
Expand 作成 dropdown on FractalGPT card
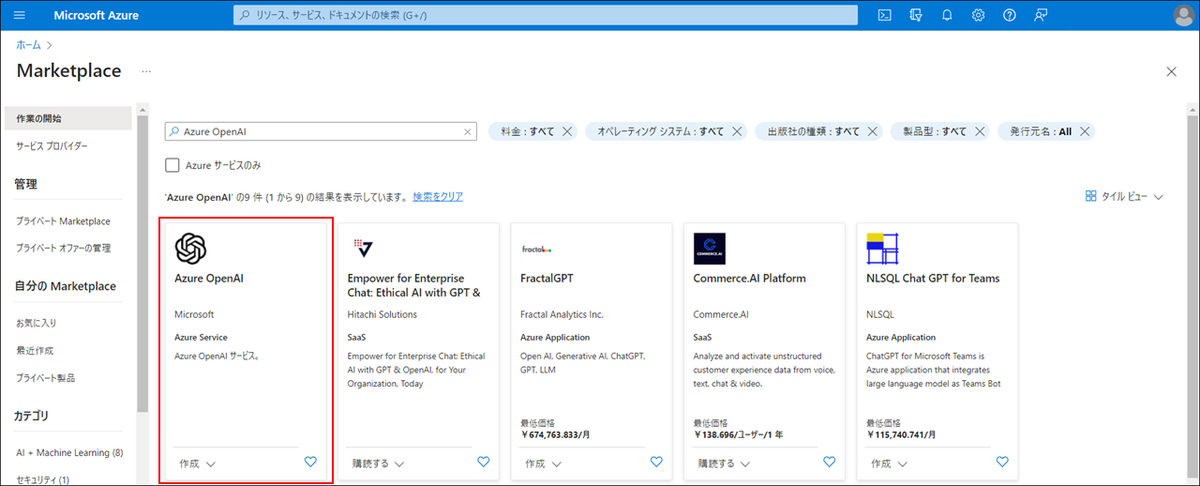pos(543,463)
